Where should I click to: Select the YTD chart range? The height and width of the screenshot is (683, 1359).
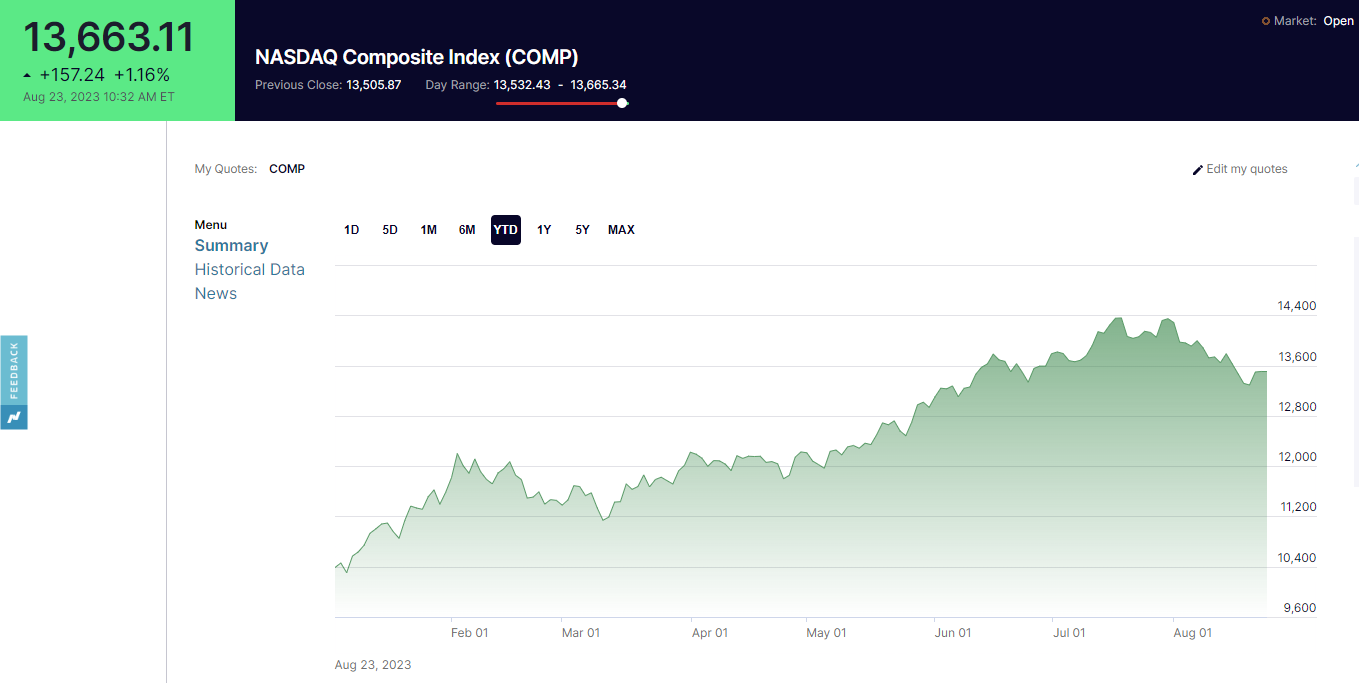tap(506, 230)
